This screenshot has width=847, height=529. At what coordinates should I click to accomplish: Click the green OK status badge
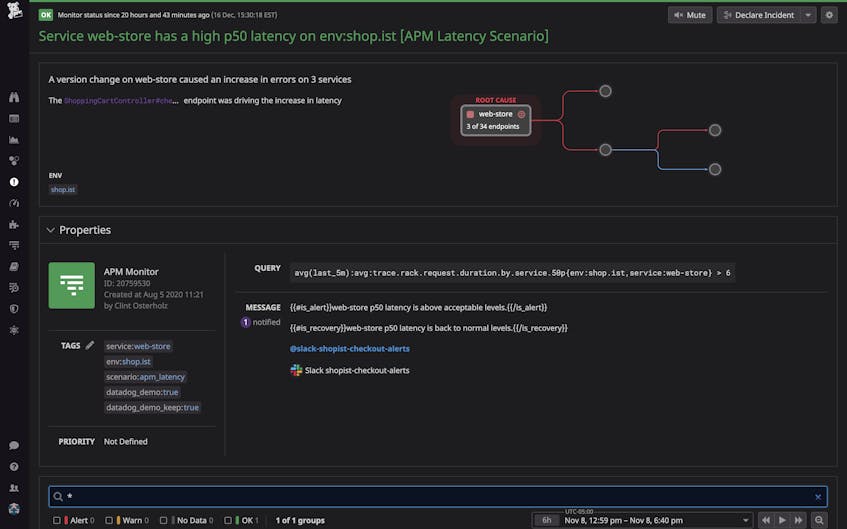tap(46, 15)
